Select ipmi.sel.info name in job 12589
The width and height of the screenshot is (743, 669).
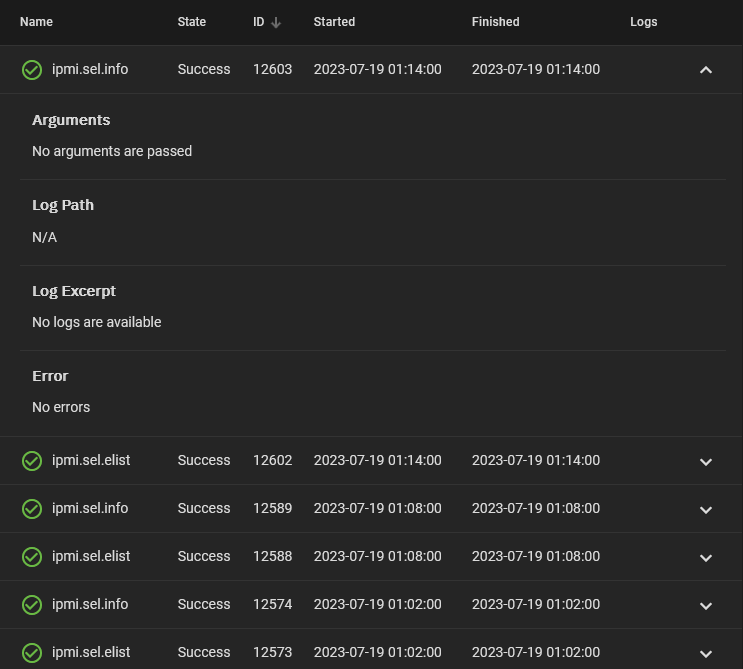pos(90,508)
